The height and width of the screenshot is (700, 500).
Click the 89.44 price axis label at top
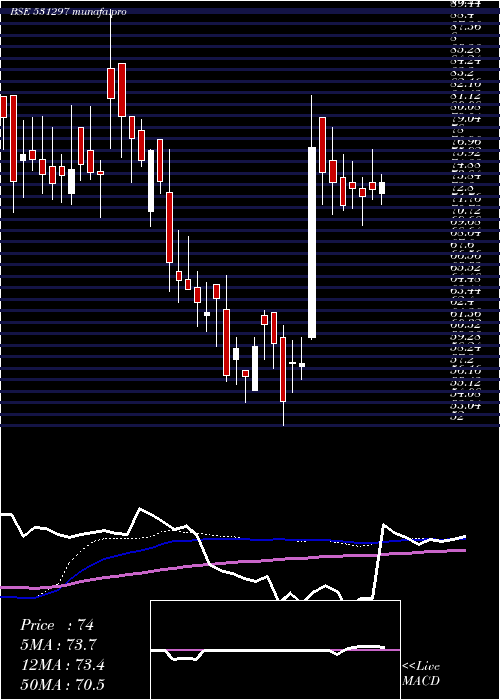[466, 4]
